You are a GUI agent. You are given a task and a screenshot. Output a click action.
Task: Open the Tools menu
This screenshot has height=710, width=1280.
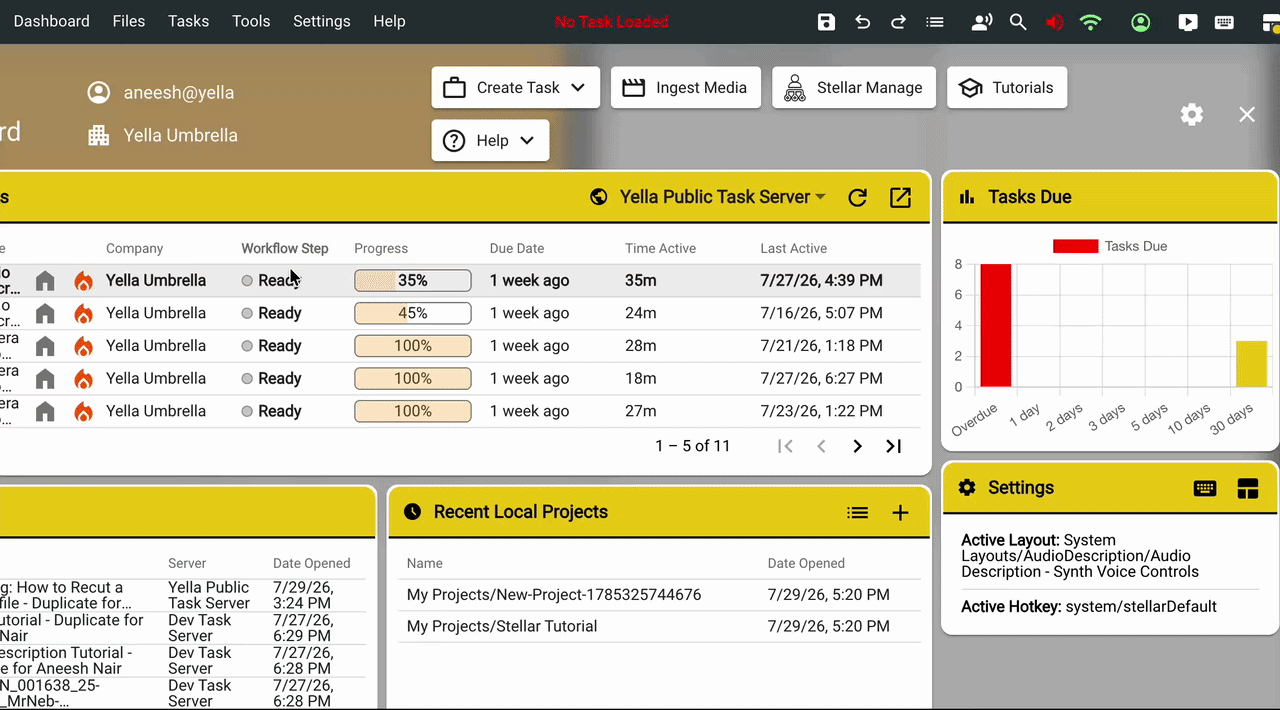click(251, 21)
